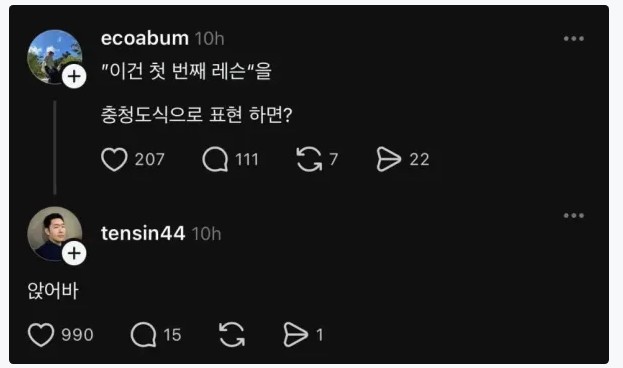
Task: Open the post text about 충청도식으로 표현
Action: pyautogui.click(x=197, y=115)
